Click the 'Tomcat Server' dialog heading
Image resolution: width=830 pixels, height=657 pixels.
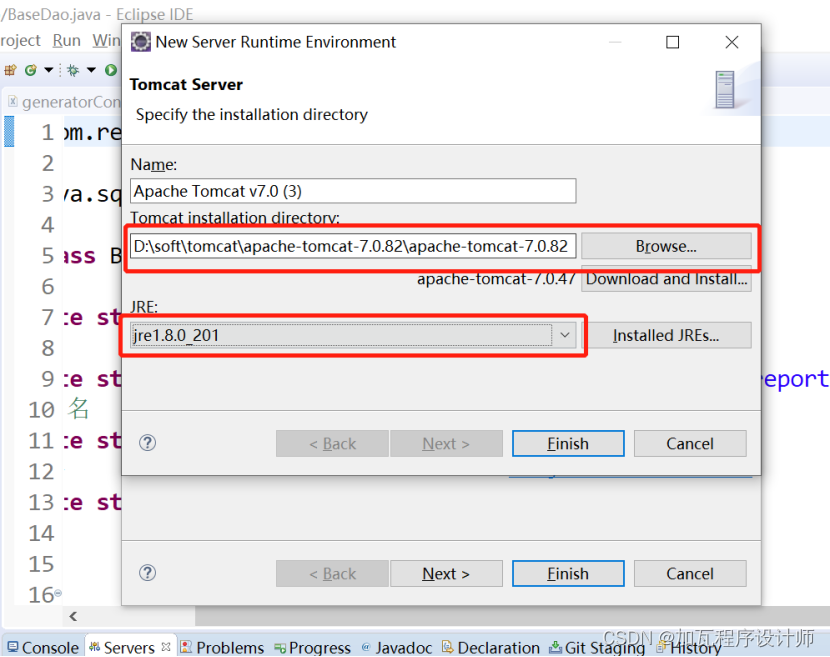tap(186, 85)
